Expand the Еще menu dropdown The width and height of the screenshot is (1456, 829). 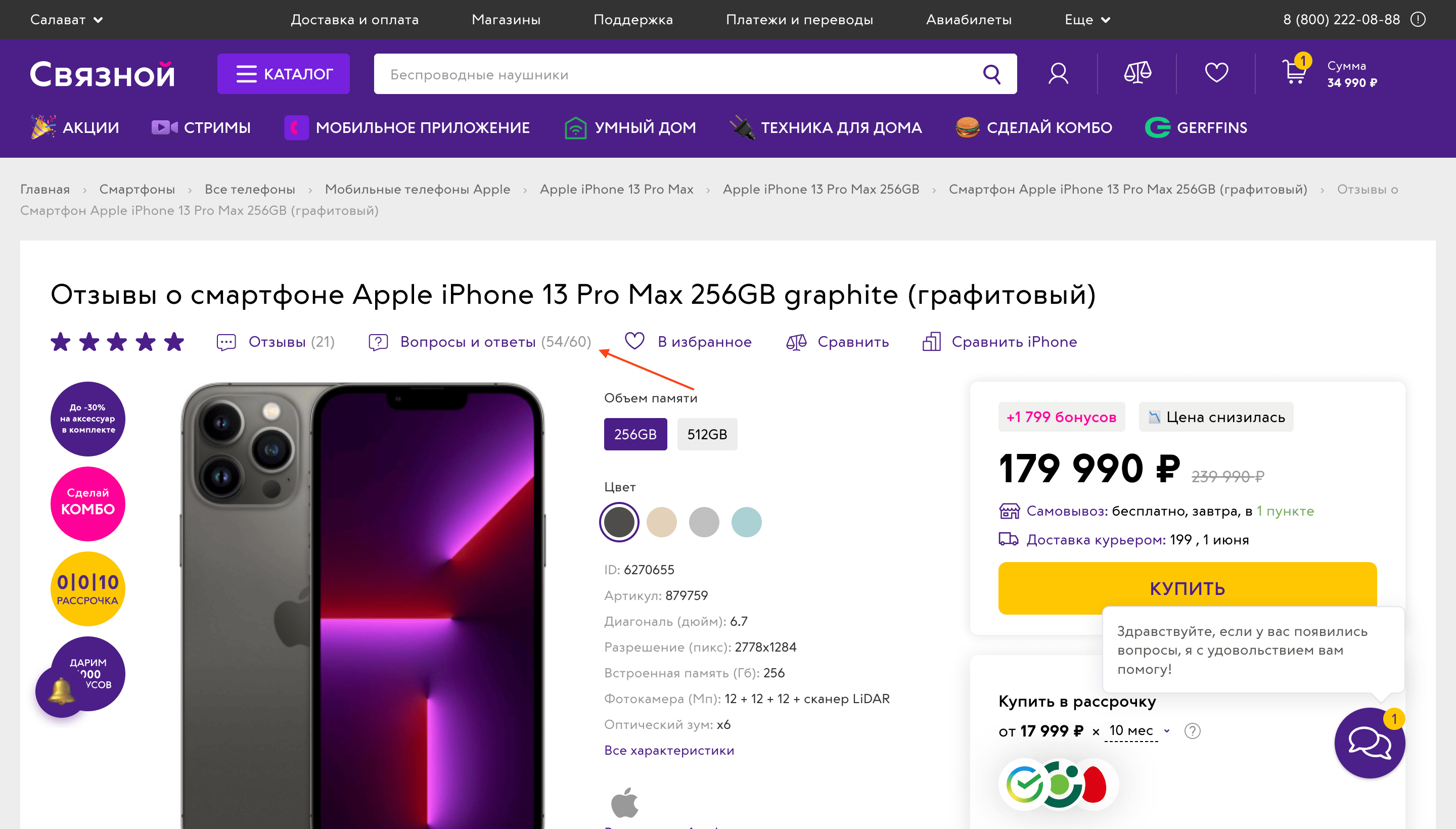[x=1087, y=20]
